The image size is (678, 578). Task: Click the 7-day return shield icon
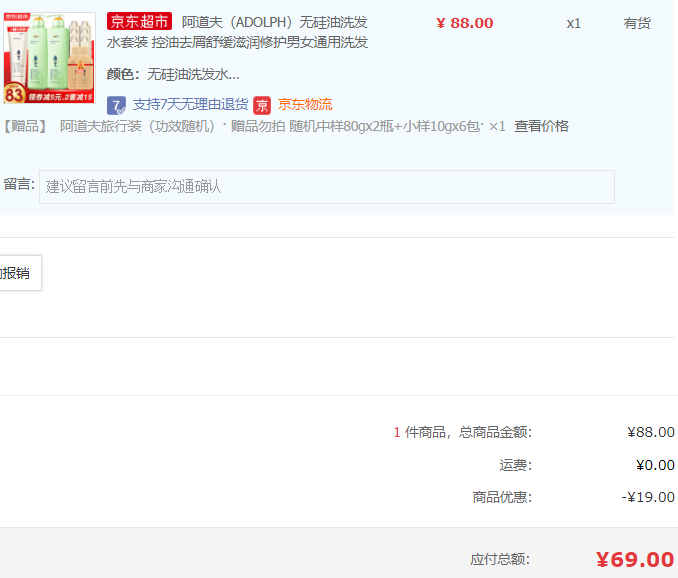point(116,105)
